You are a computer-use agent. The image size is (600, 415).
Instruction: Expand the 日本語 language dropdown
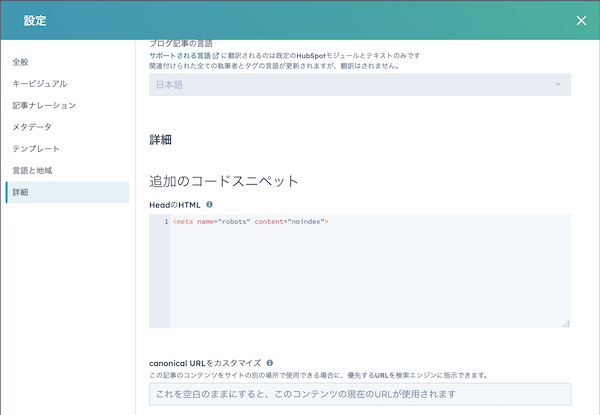click(x=360, y=85)
